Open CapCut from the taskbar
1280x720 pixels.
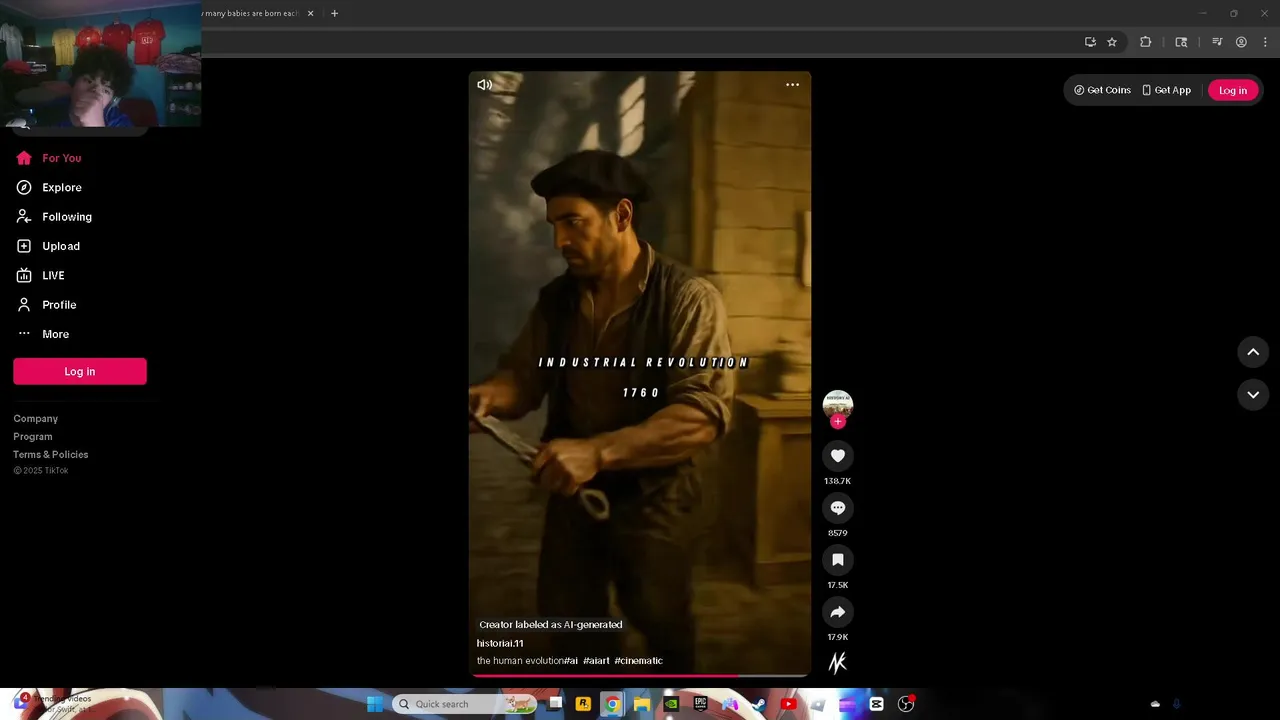(x=877, y=704)
